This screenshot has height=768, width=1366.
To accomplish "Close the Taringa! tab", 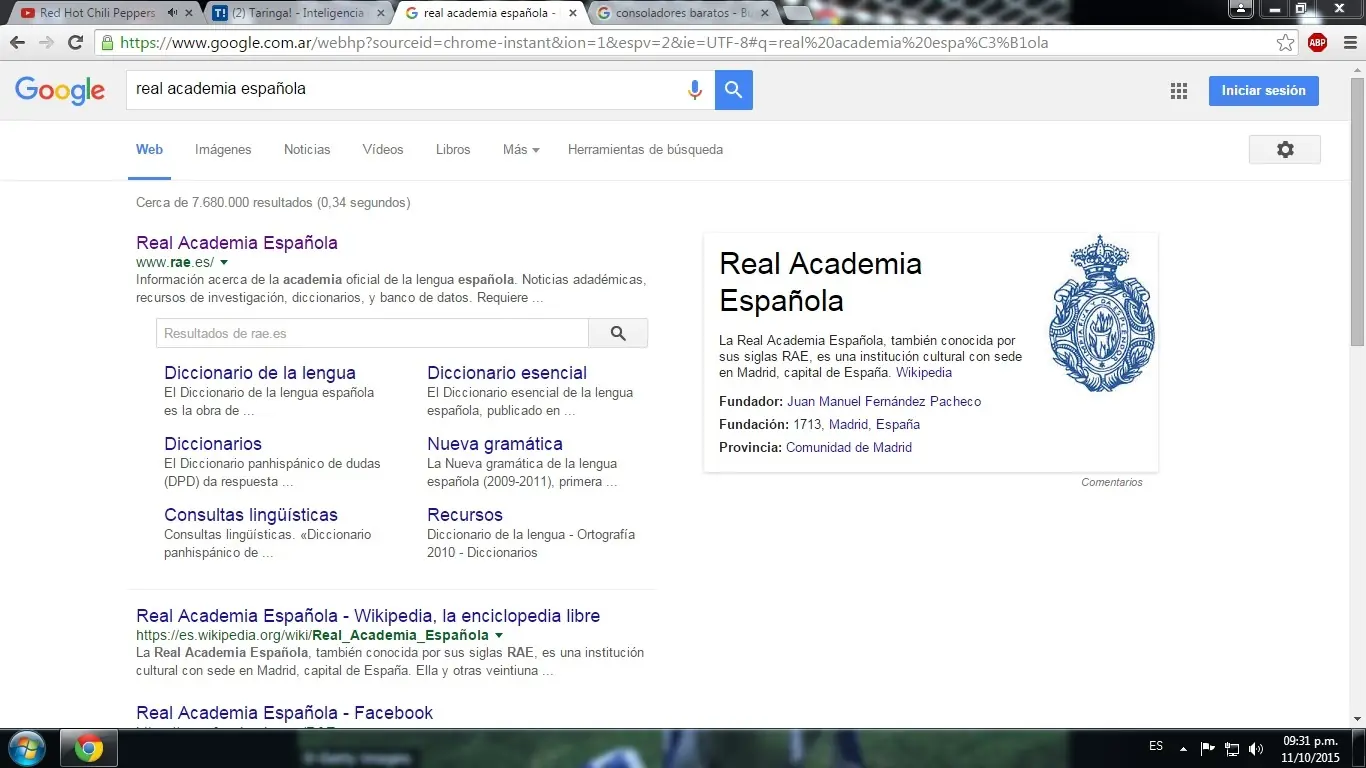I will click(x=379, y=13).
